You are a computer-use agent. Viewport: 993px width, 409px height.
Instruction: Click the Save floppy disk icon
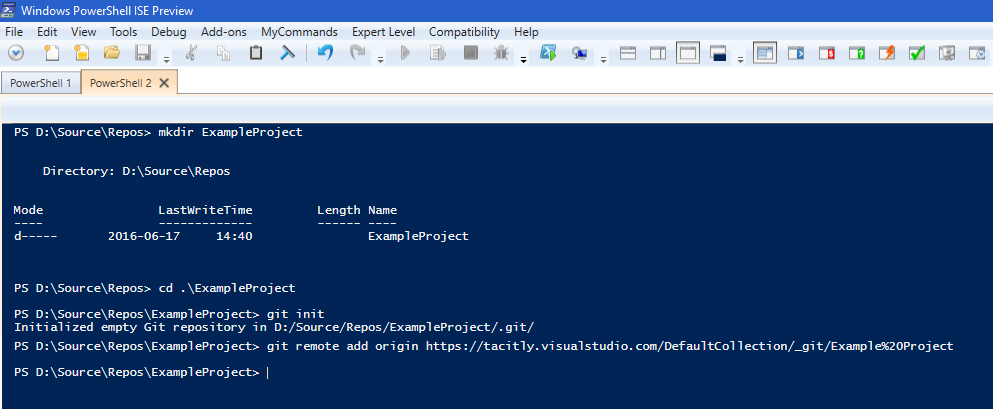(x=142, y=53)
